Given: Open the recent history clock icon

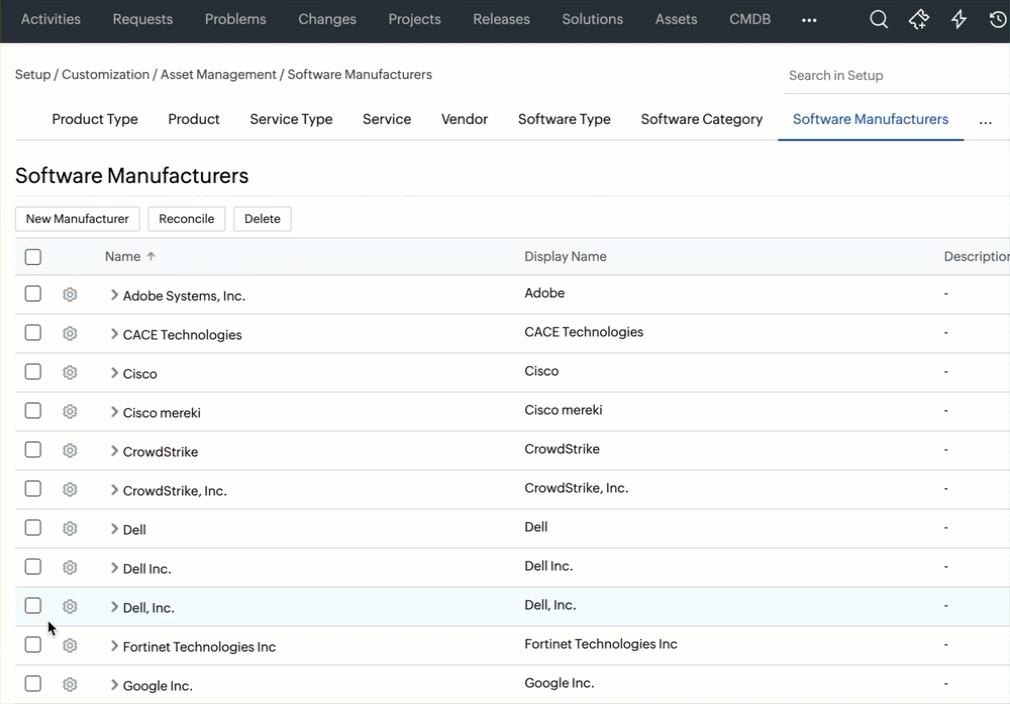Looking at the screenshot, I should 997,19.
